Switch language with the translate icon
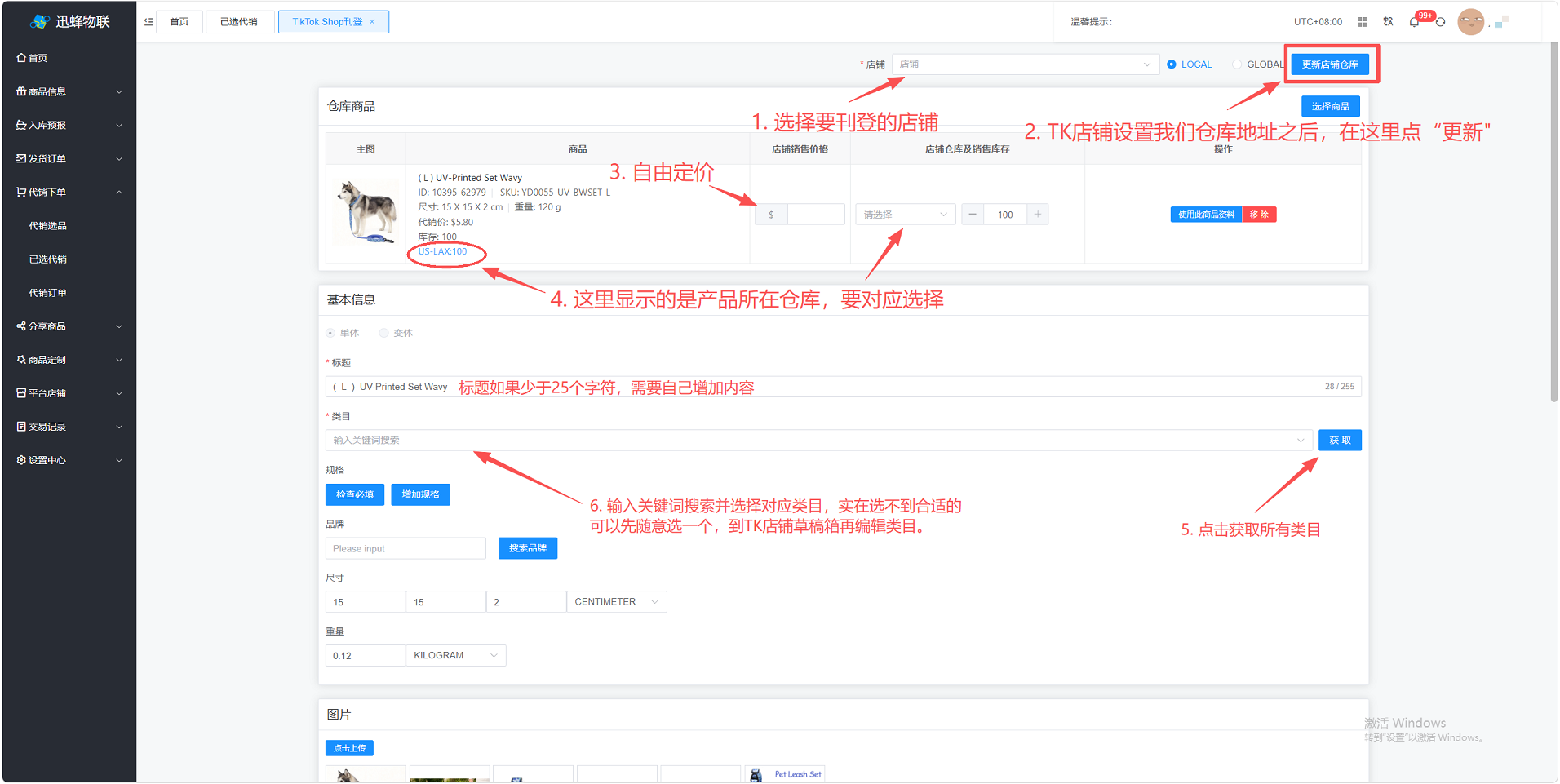 1388,22
